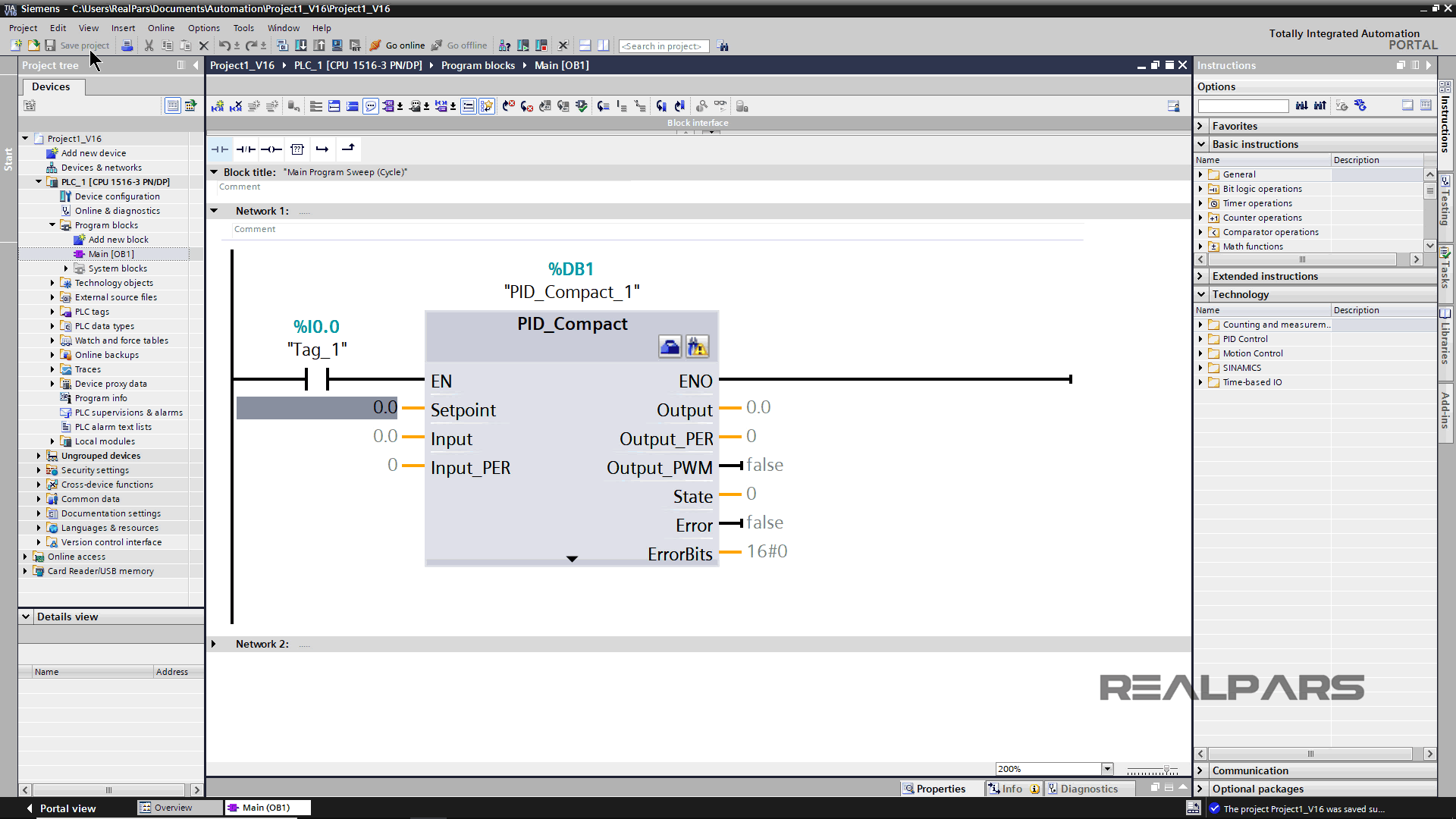Collapse Network 1
The width and height of the screenshot is (1456, 819).
214,211
